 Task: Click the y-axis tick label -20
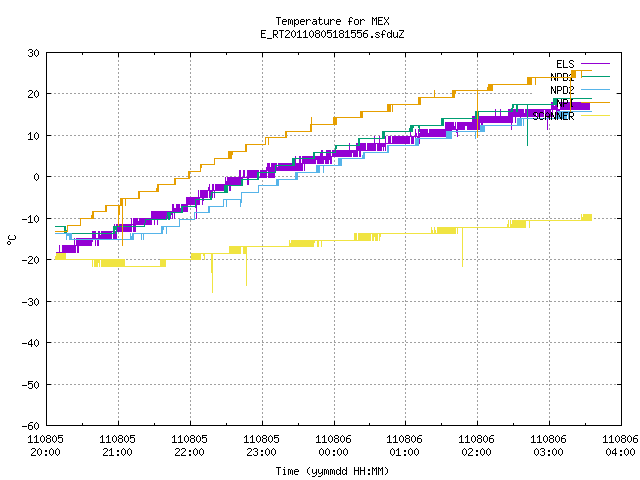tap(31, 260)
